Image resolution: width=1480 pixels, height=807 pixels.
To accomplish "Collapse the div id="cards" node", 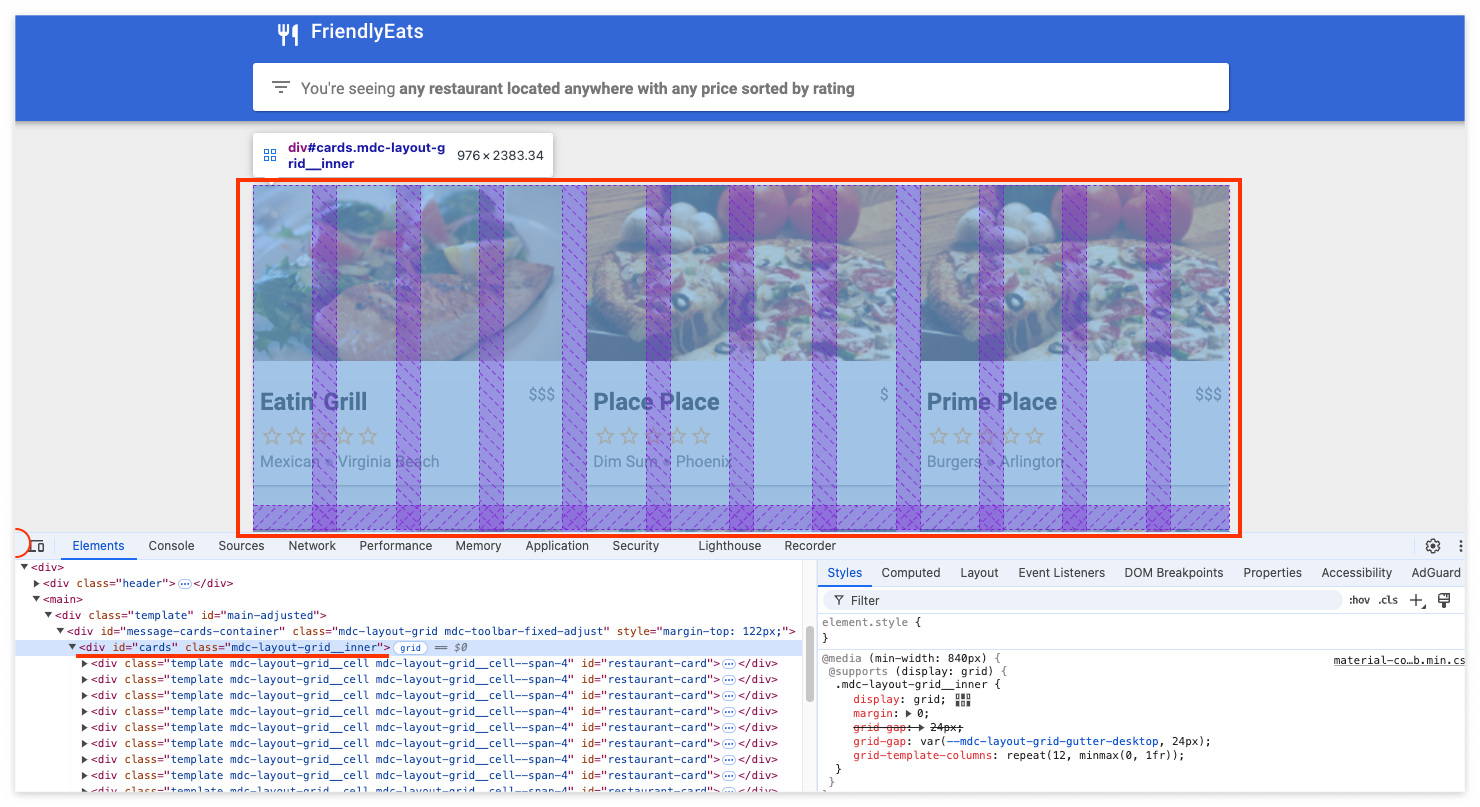I will (x=73, y=648).
